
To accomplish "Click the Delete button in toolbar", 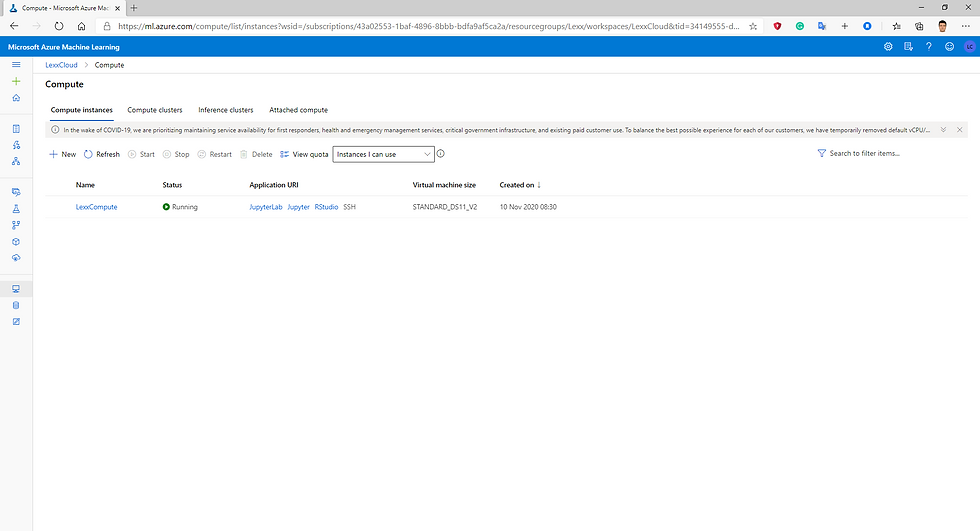I will [256, 154].
